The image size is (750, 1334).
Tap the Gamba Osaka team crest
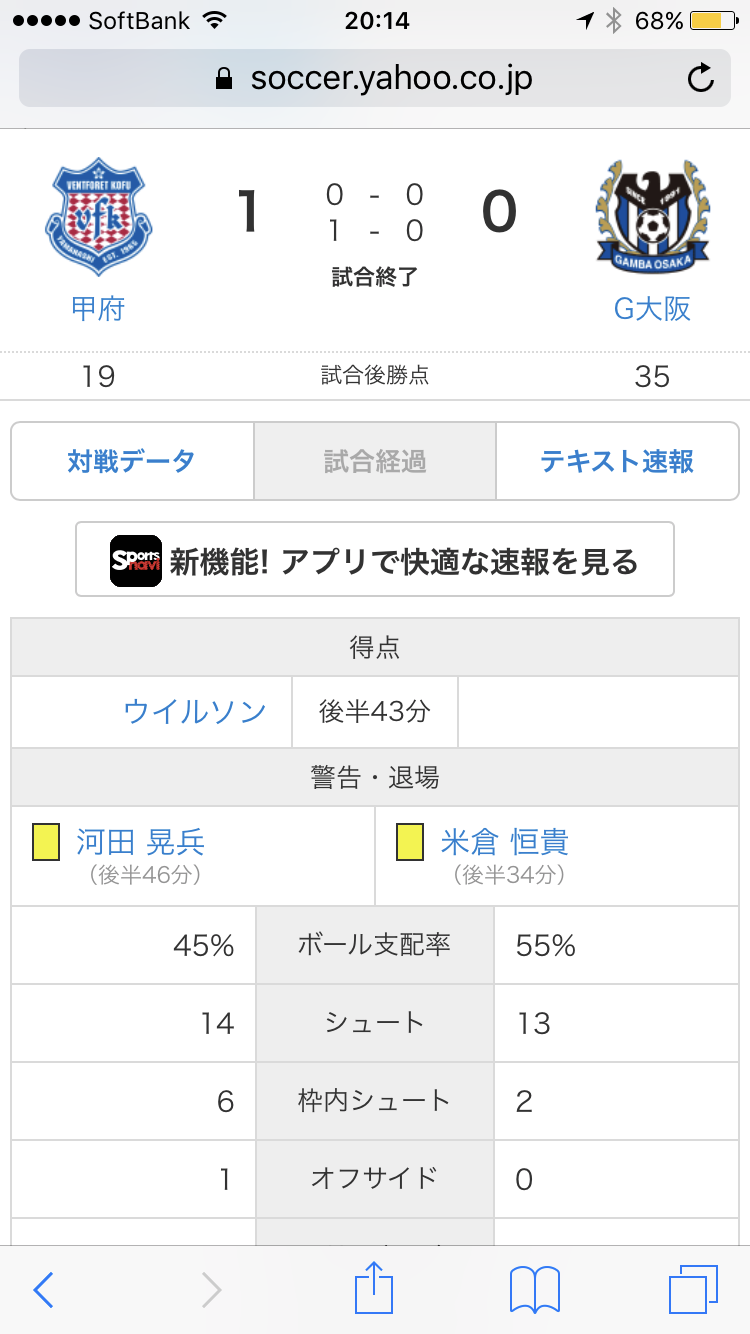click(x=652, y=218)
